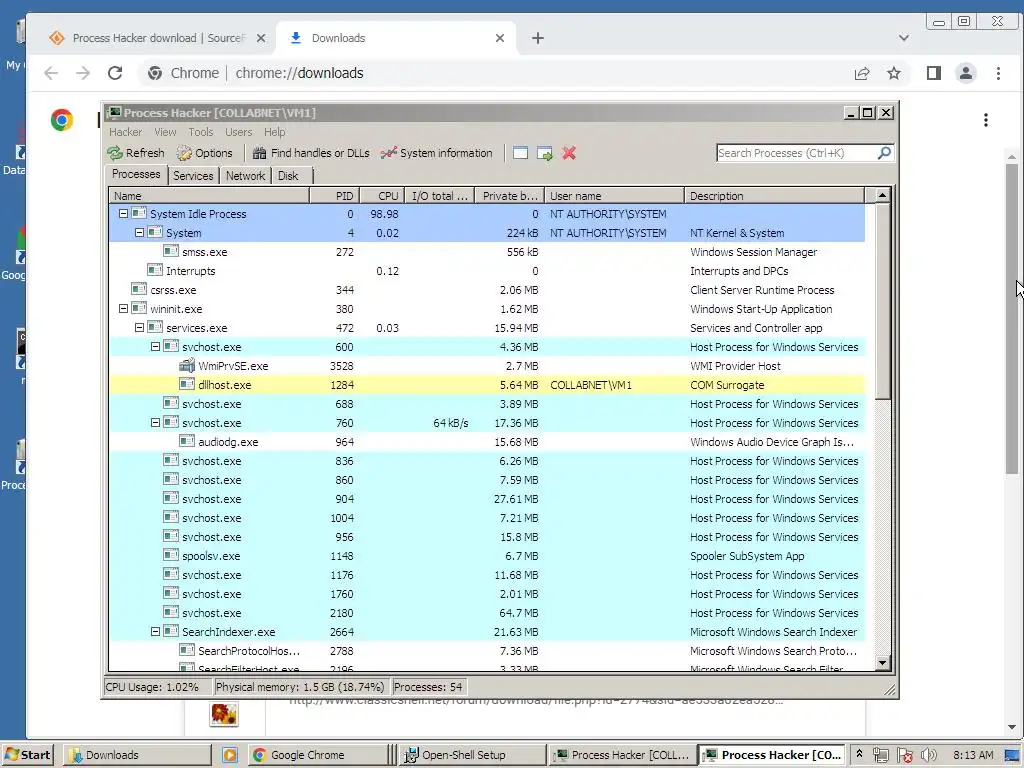
Task: Click the dllhost.exe process icon
Action: pyautogui.click(x=187, y=385)
